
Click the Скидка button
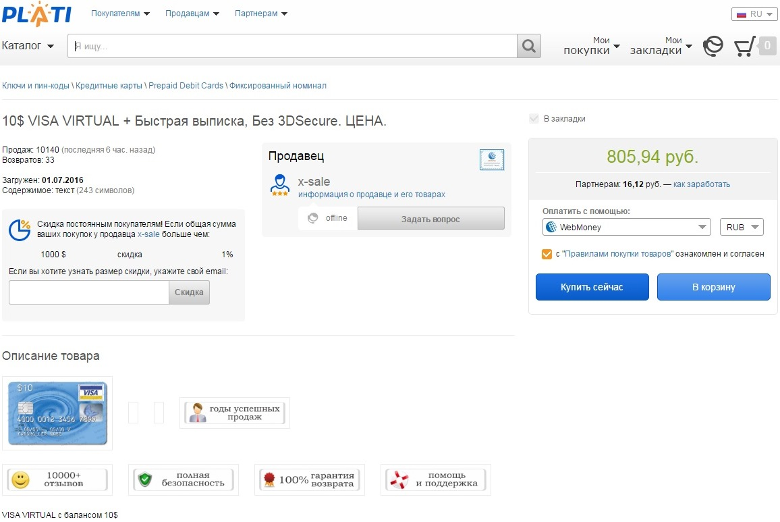pyautogui.click(x=189, y=292)
